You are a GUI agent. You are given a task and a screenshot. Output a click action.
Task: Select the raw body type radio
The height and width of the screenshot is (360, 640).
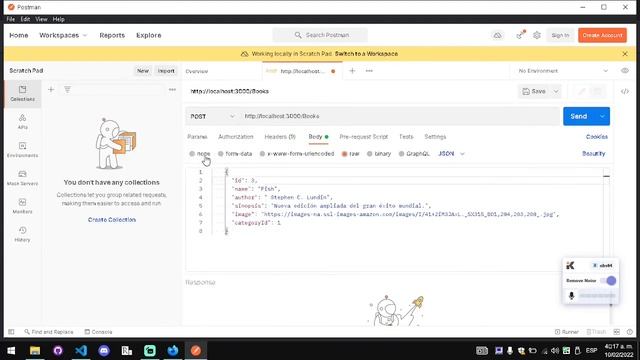pos(344,154)
